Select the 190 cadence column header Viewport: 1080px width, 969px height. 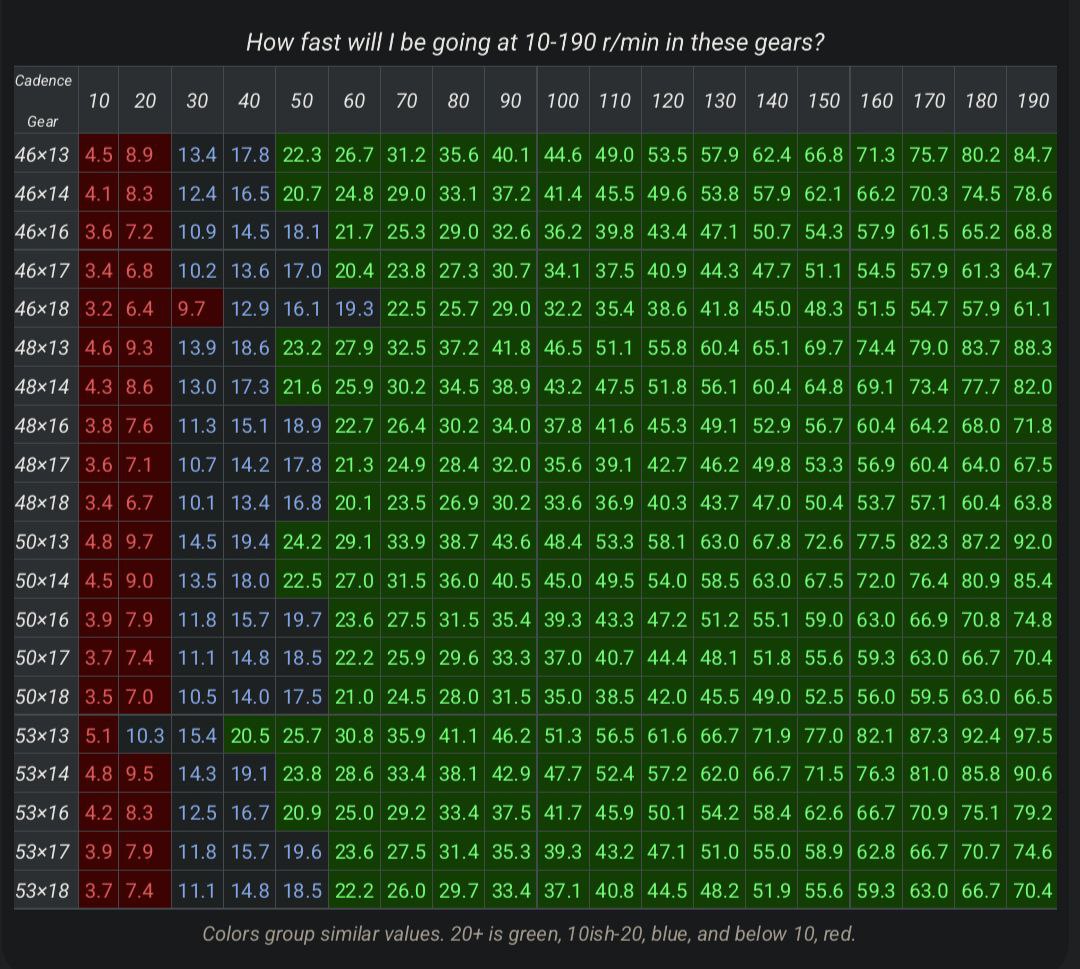[x=1032, y=101]
